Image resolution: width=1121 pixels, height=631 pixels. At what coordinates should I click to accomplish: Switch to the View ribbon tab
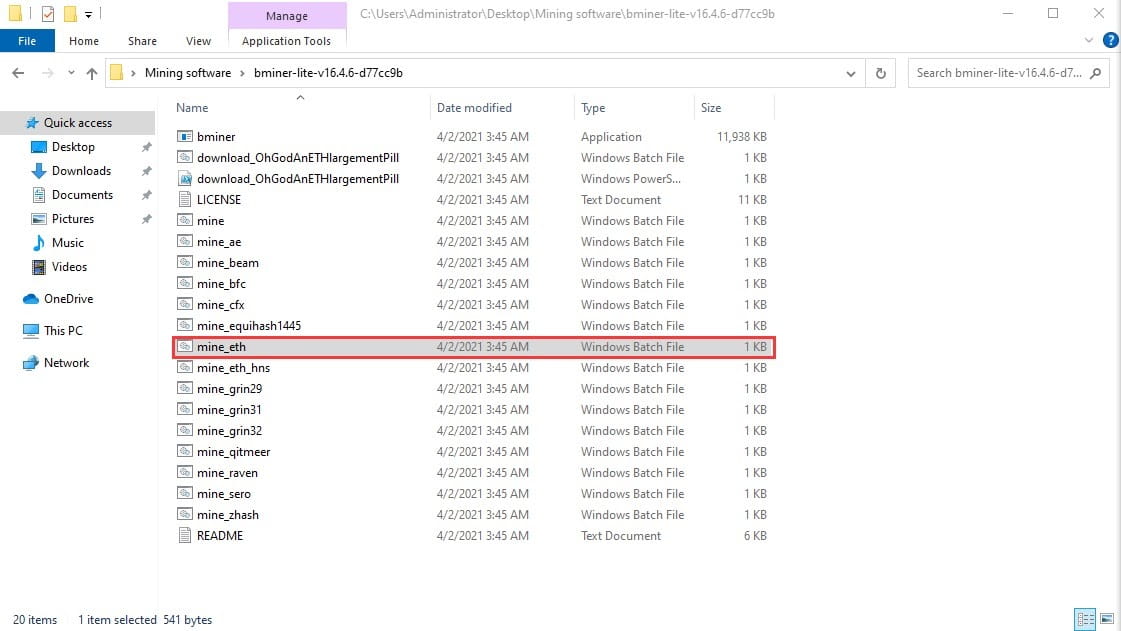pyautogui.click(x=198, y=41)
